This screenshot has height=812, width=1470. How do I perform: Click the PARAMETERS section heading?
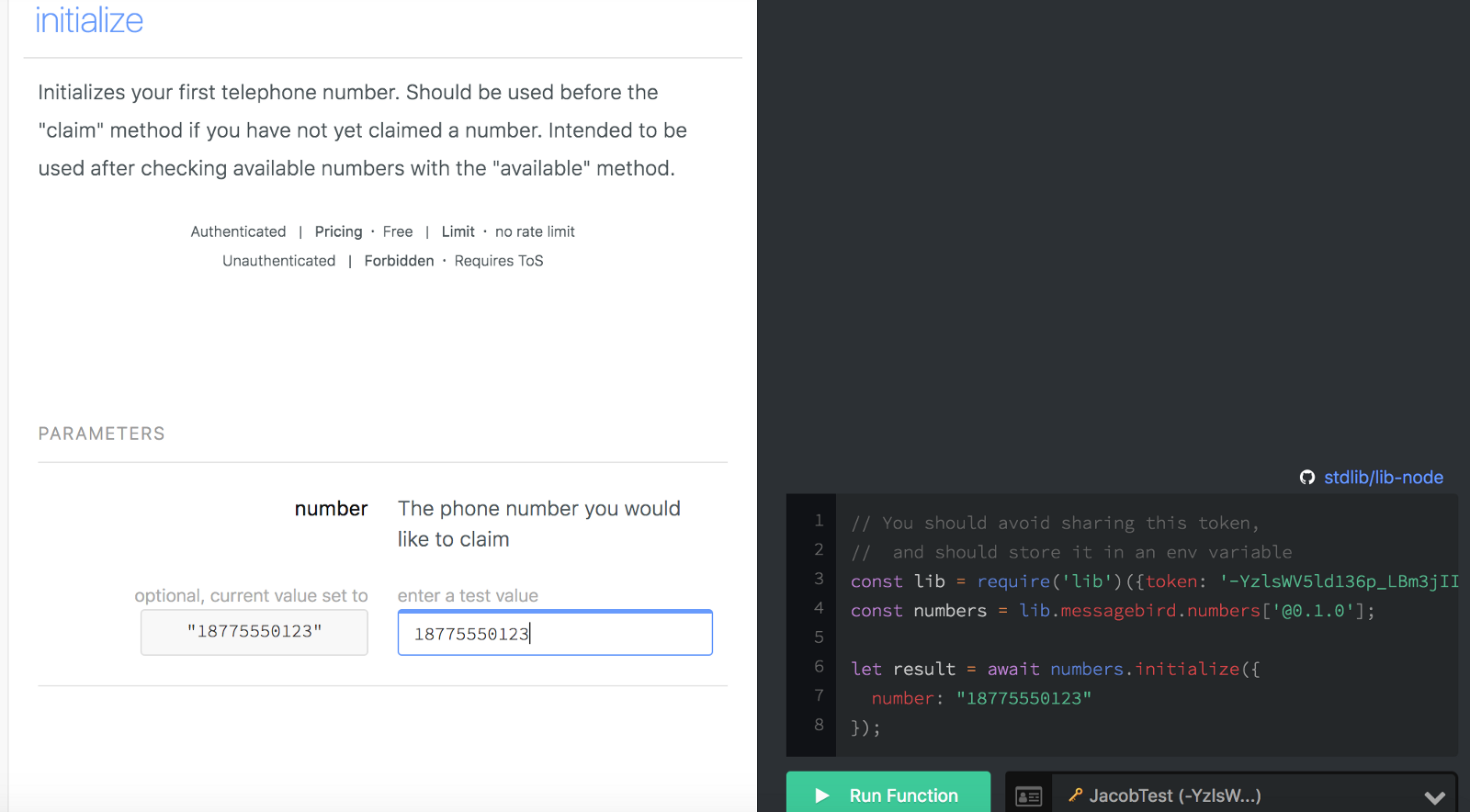(102, 434)
